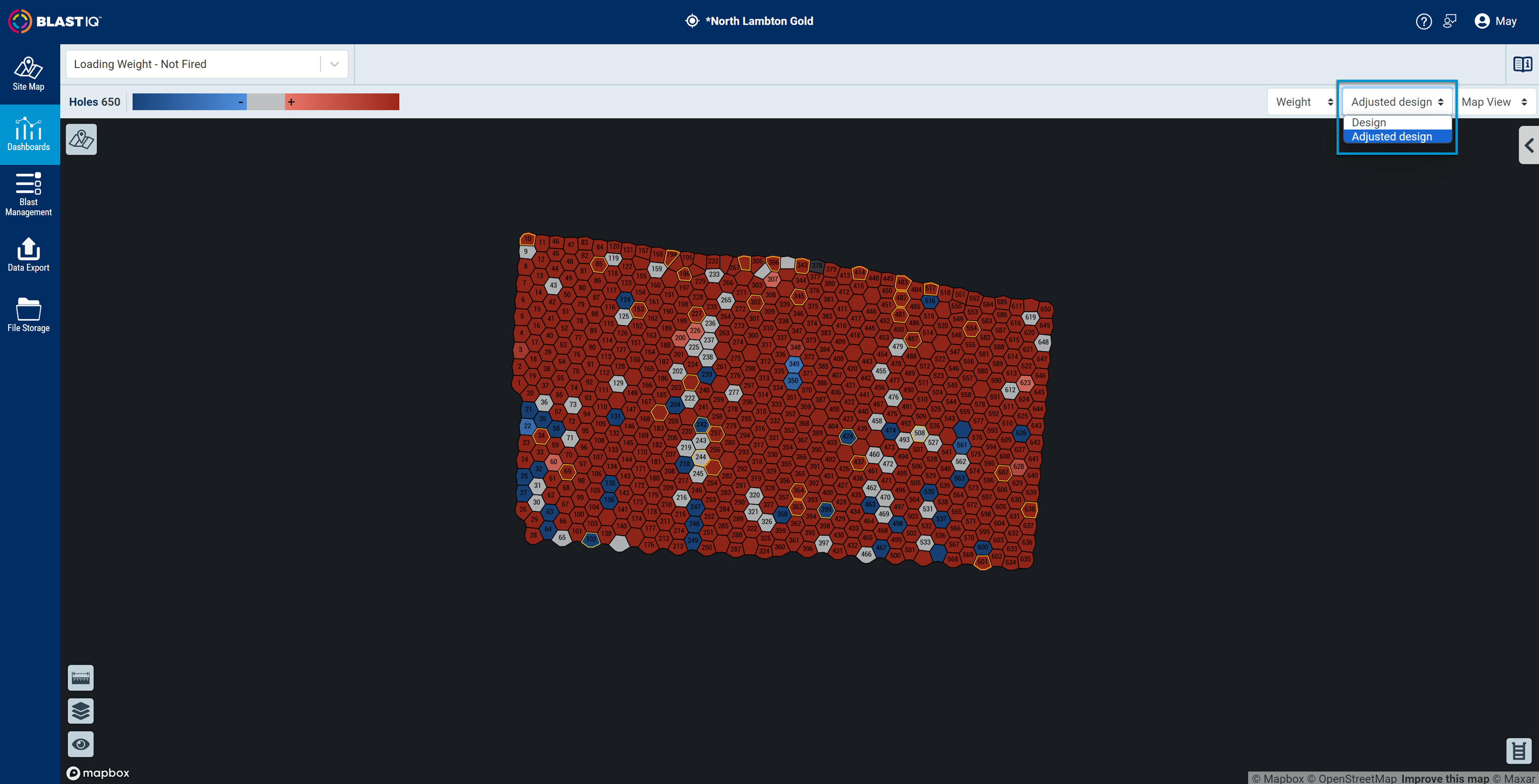The image size is (1539, 784).
Task: Click the OpenStreetMap attribution link
Action: coord(1352,778)
